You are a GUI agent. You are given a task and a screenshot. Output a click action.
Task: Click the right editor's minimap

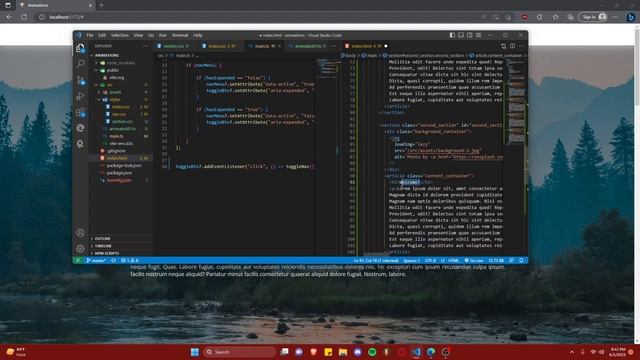pos(516,102)
